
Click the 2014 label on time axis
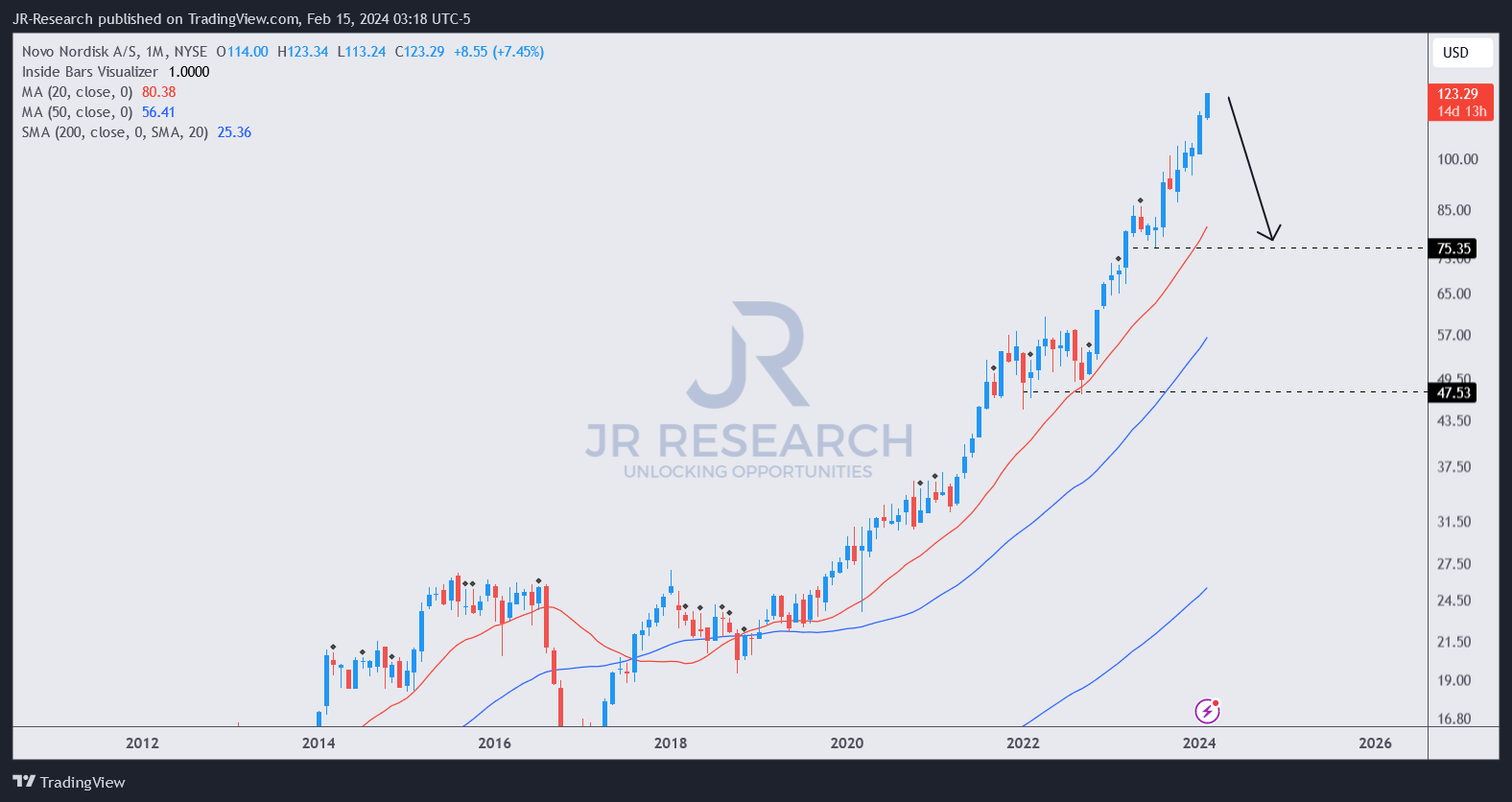(319, 743)
